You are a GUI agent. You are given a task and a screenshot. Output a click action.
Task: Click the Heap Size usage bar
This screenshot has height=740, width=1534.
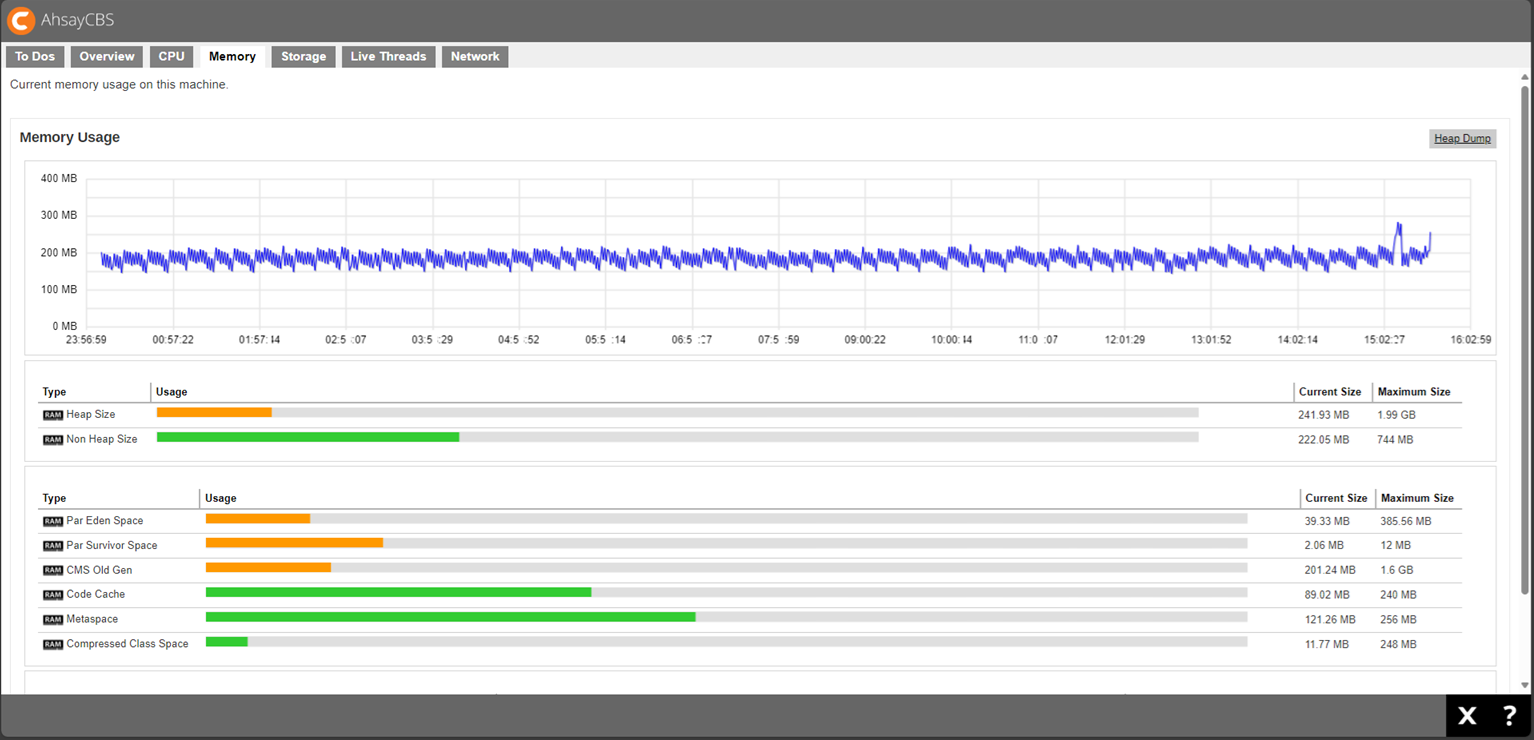coord(677,412)
